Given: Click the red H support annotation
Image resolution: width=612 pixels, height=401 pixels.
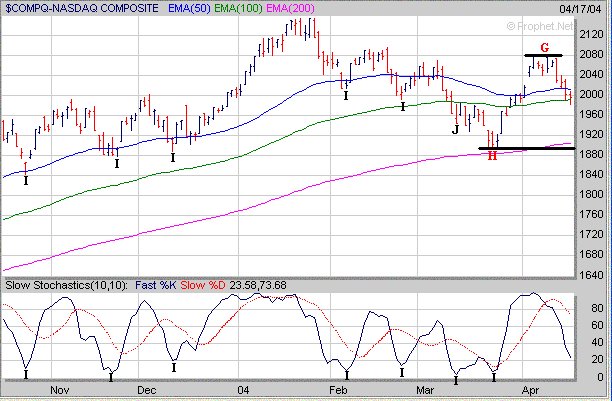Looking at the screenshot, I should [x=493, y=156].
